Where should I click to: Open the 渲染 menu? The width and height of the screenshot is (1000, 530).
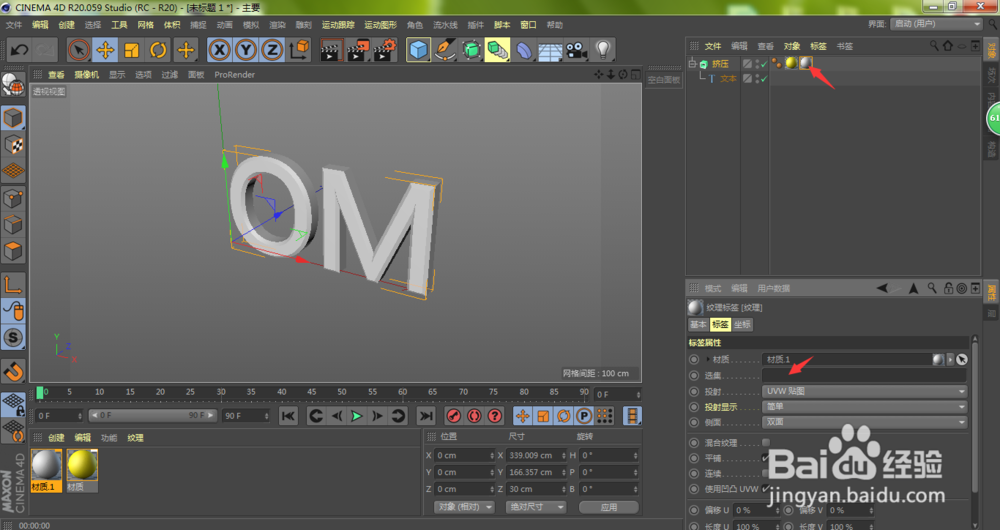[277, 25]
